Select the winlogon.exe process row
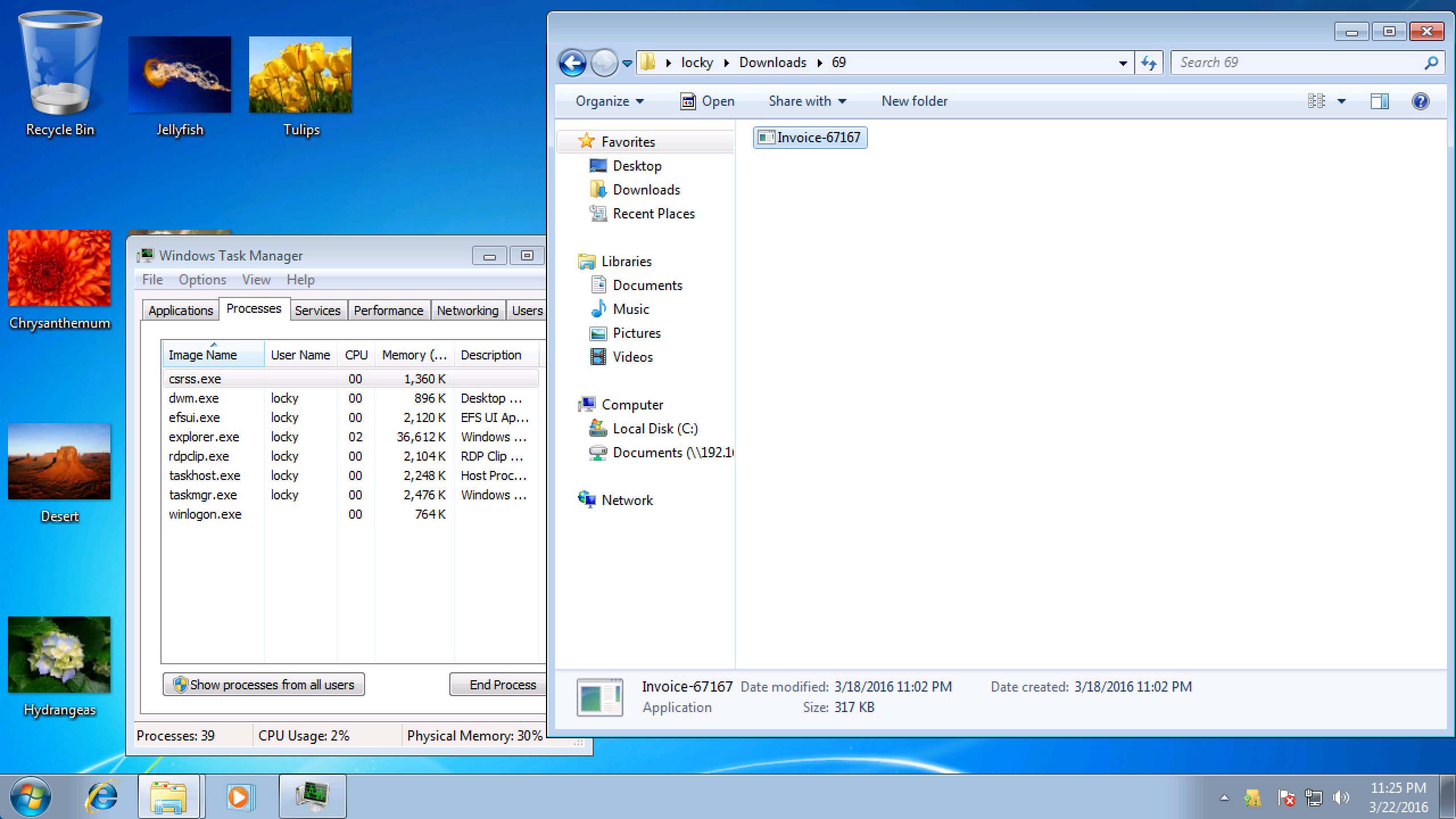The height and width of the screenshot is (819, 1456). point(350,514)
